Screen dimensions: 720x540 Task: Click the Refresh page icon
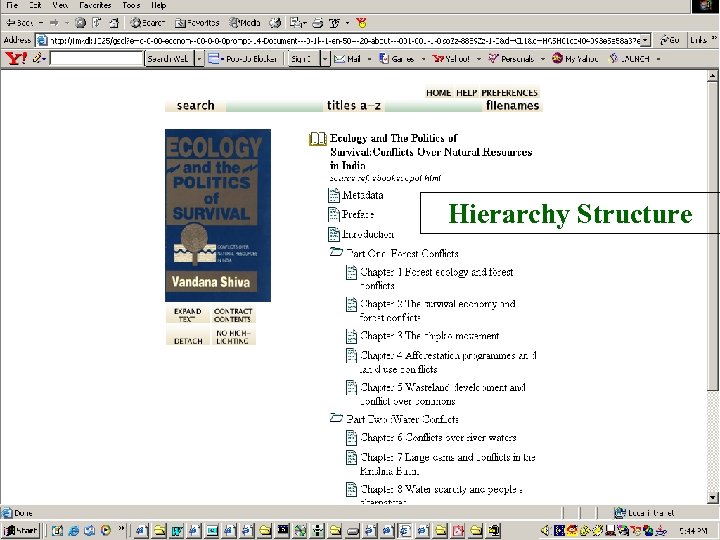tap(97, 22)
